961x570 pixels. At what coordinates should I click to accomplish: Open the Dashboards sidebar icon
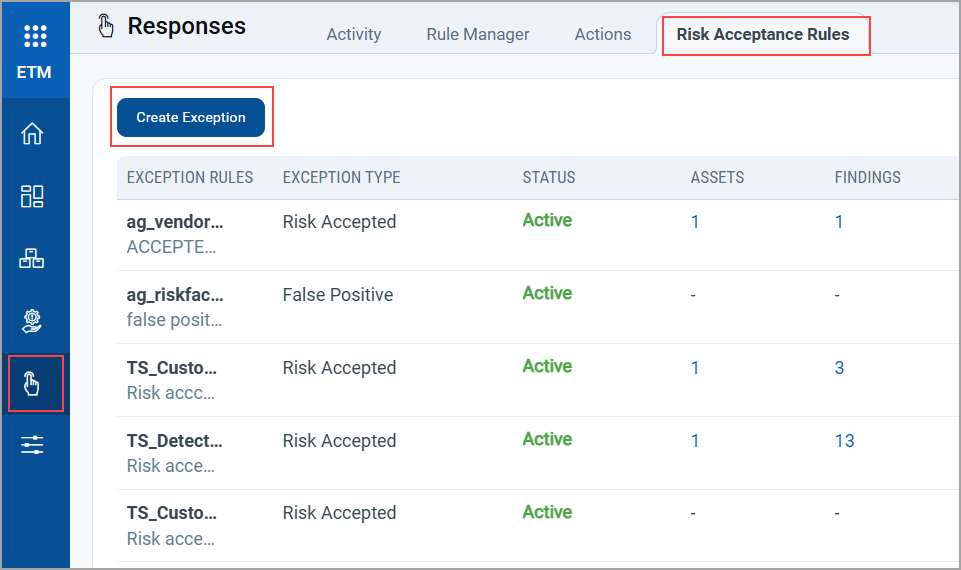[32, 196]
